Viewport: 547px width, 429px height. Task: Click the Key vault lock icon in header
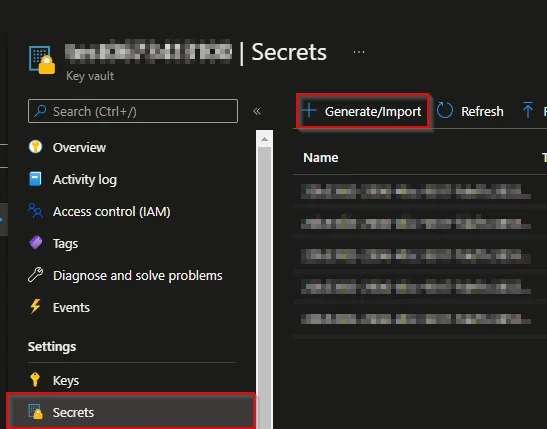(x=42, y=60)
